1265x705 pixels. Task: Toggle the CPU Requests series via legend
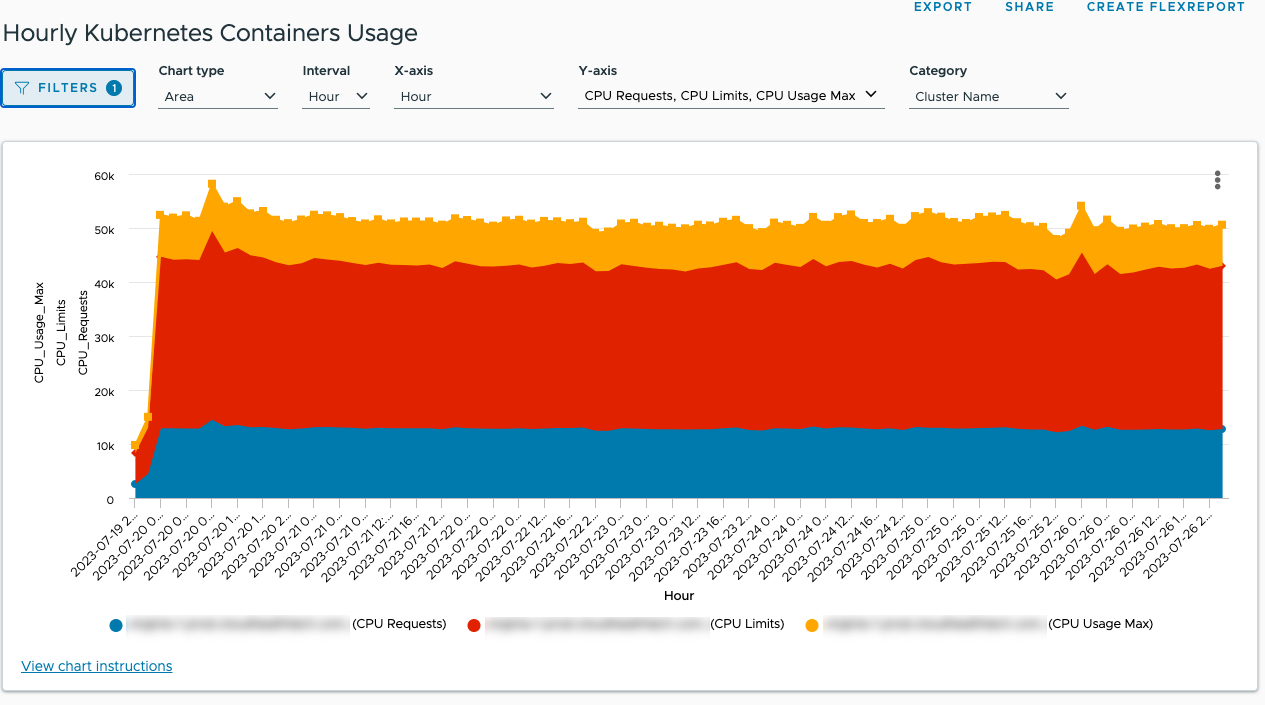pos(116,624)
